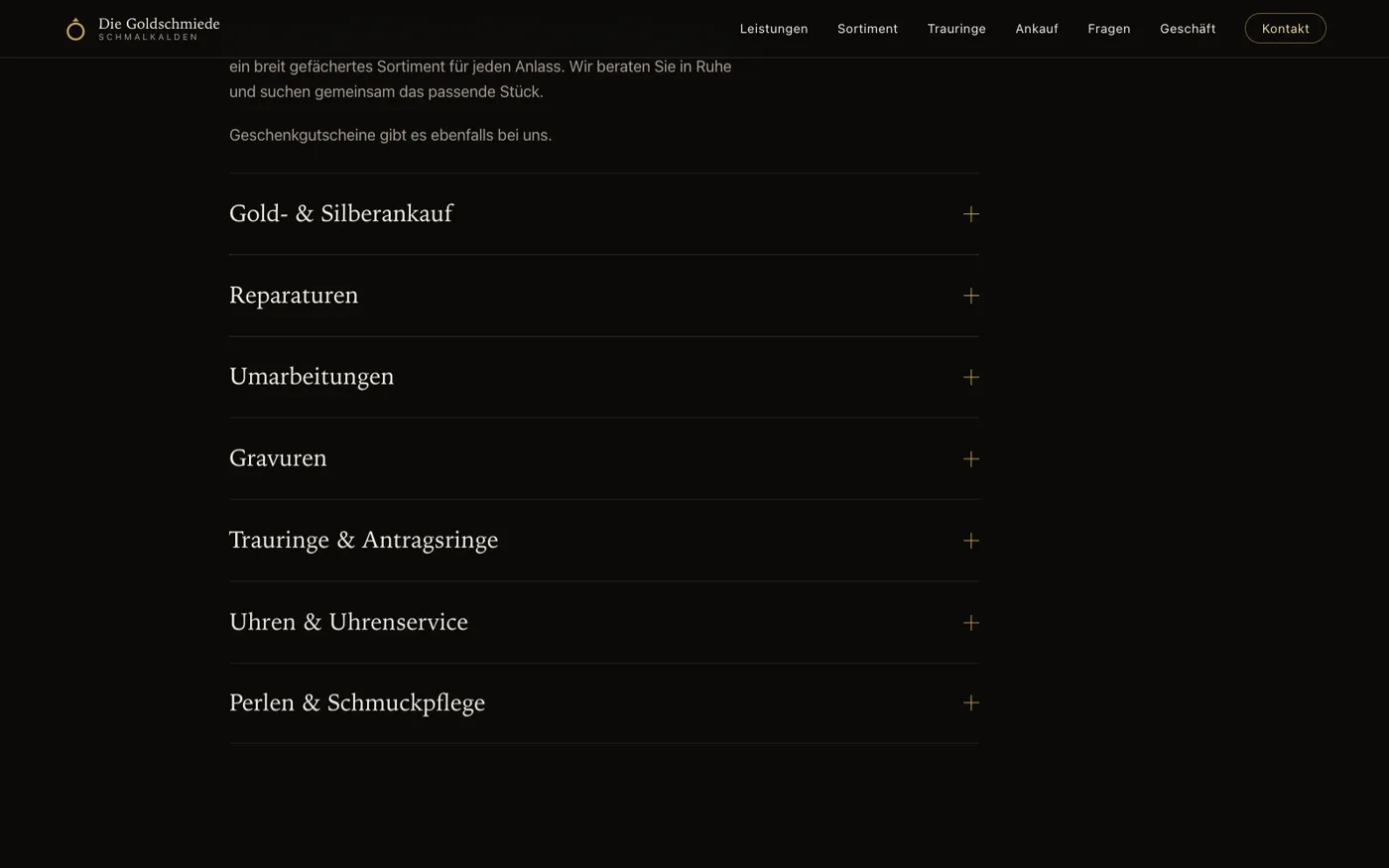Image resolution: width=1389 pixels, height=868 pixels.
Task: Expand Trauringe & Antragsringe with its plus icon
Action: (x=970, y=541)
